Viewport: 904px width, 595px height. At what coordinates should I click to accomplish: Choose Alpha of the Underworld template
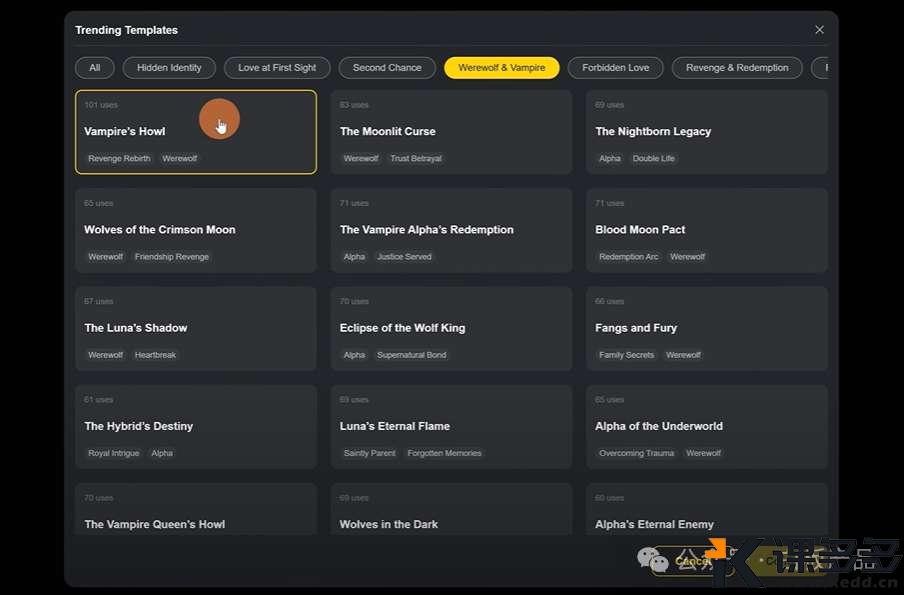[706, 426]
